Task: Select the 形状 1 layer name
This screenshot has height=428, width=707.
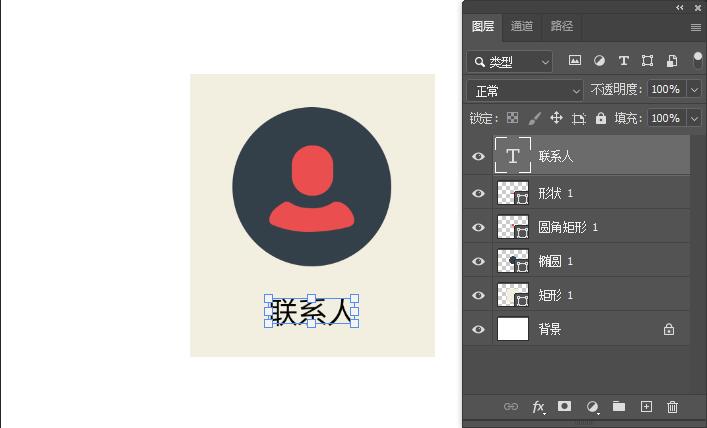Action: coord(556,193)
